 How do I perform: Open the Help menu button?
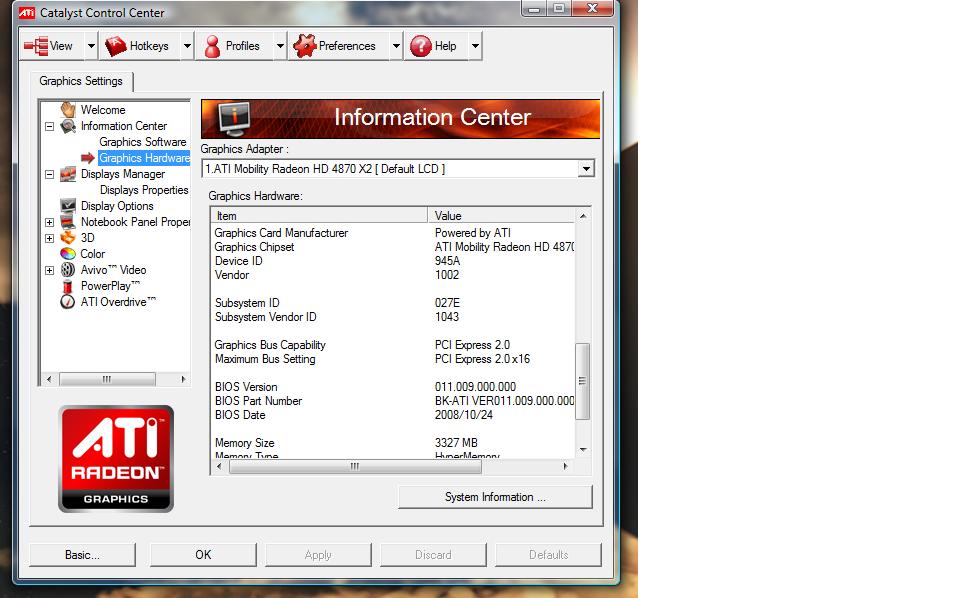tap(436, 46)
